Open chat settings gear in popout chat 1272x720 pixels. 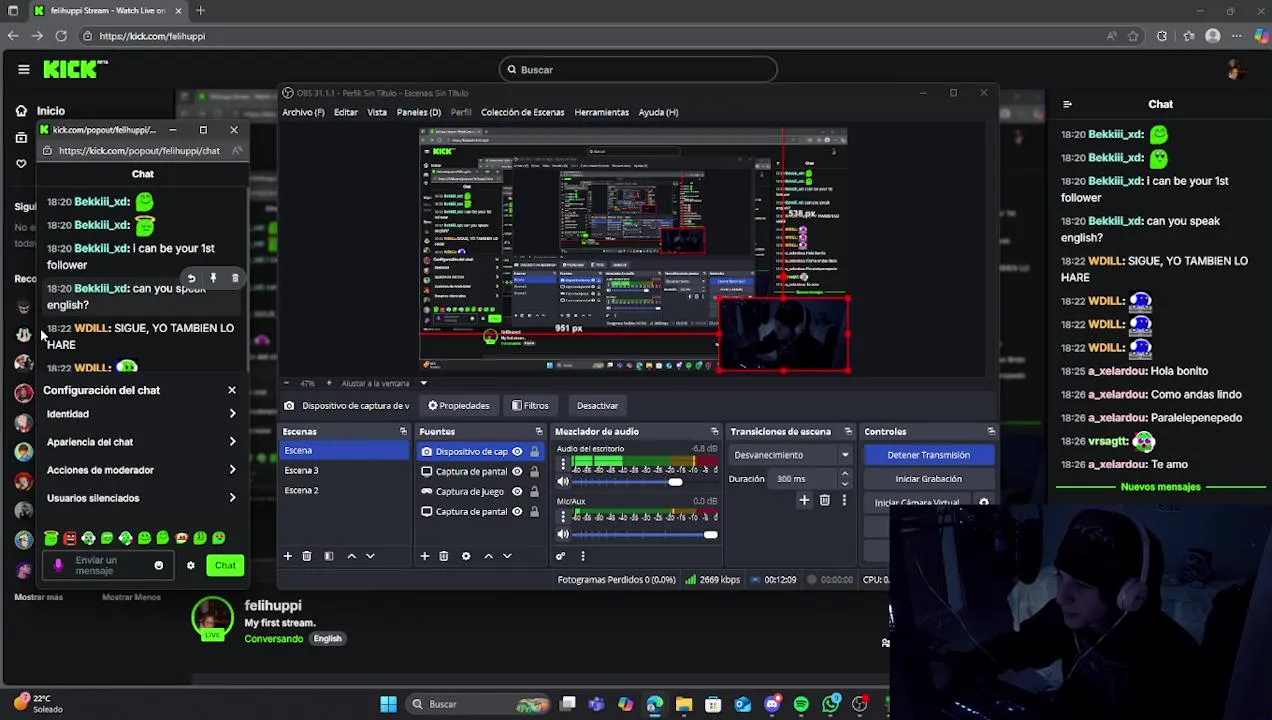tap(190, 565)
